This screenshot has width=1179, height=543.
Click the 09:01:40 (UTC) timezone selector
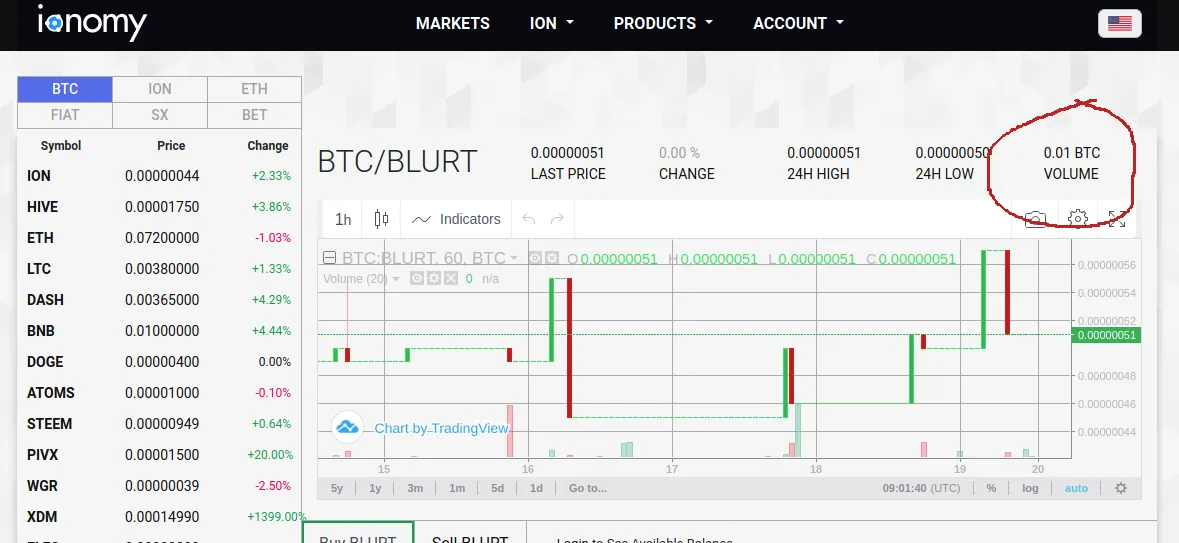[x=921, y=488]
